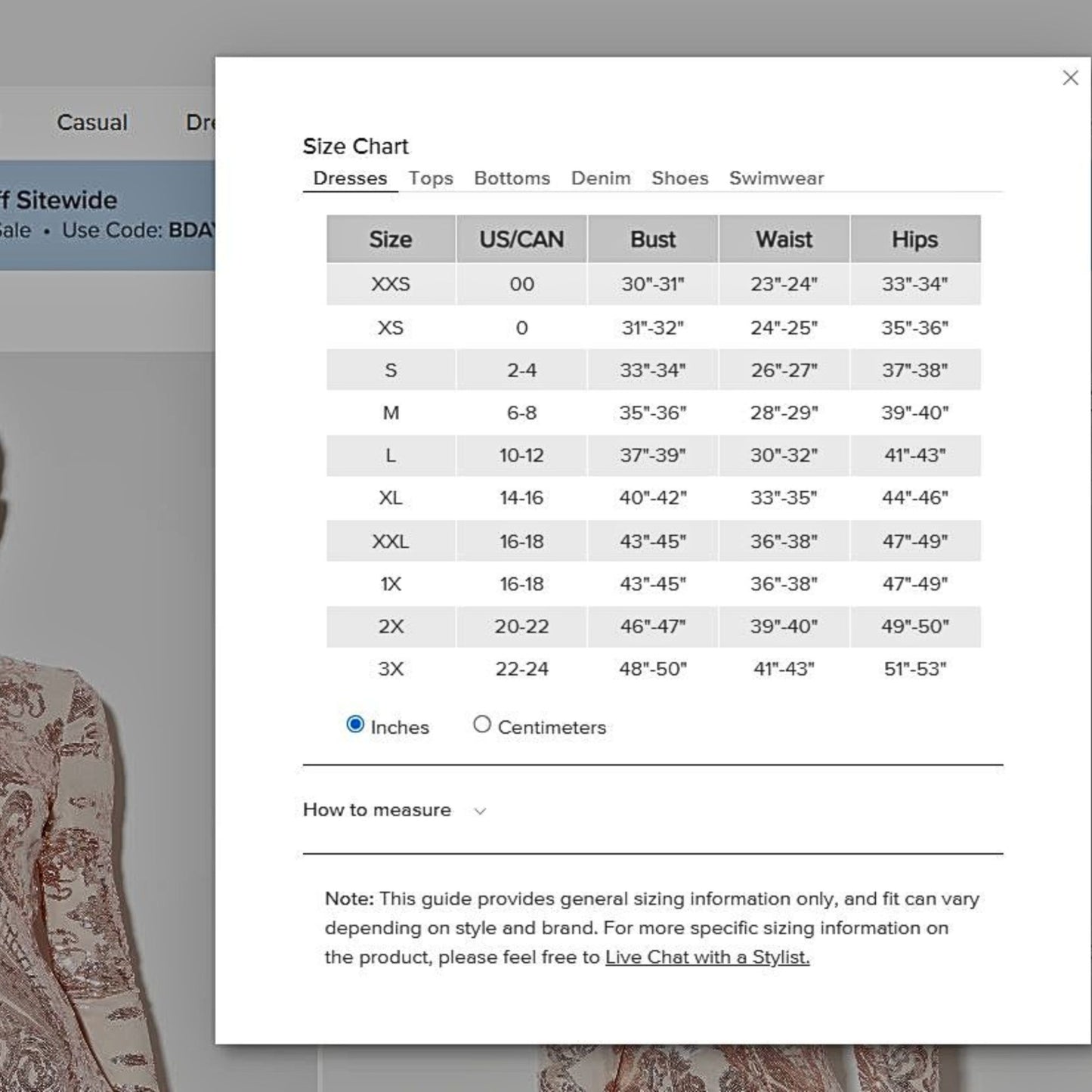The height and width of the screenshot is (1092, 1092).
Task: View the Shoes size chart tab
Action: coord(679,178)
